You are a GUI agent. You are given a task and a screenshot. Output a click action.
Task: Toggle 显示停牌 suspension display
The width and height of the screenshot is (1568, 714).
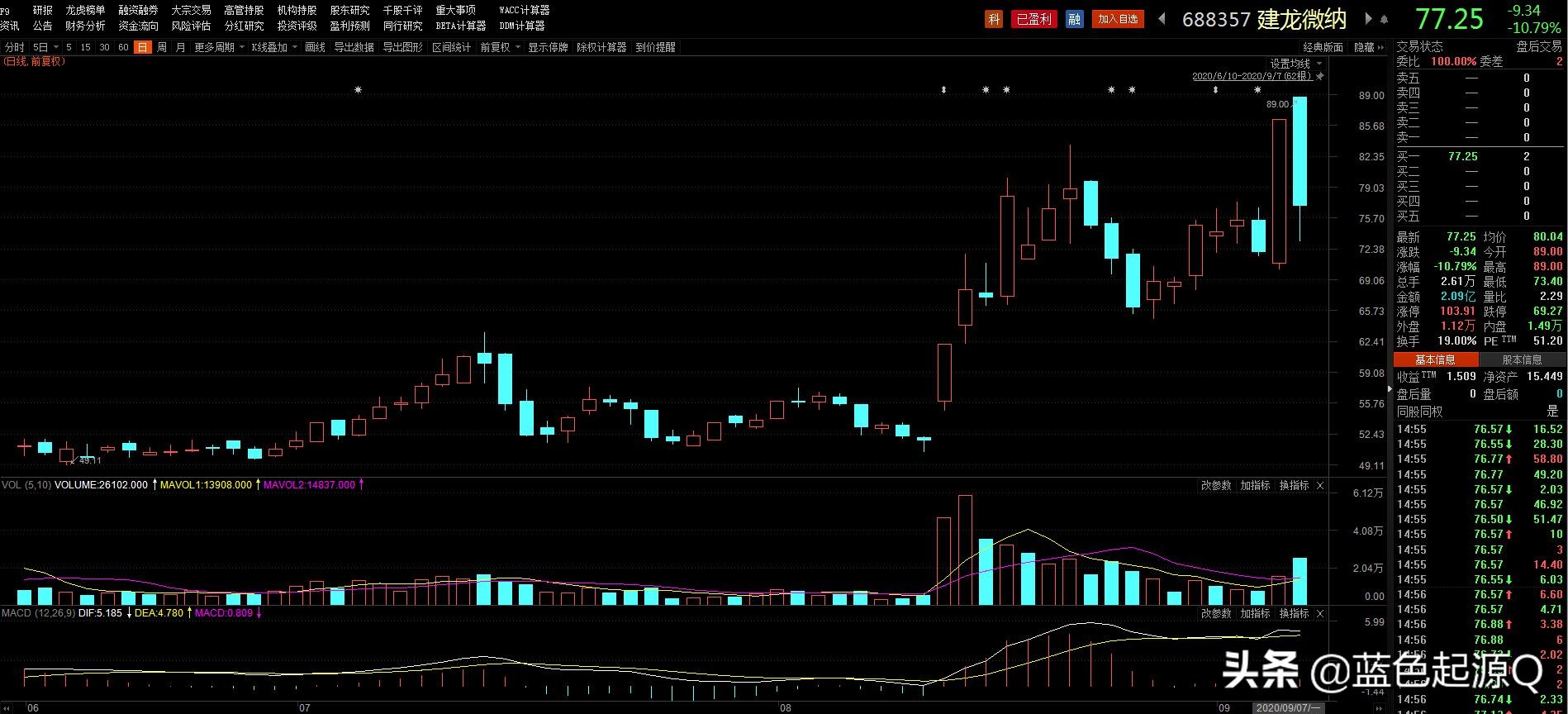coord(548,48)
